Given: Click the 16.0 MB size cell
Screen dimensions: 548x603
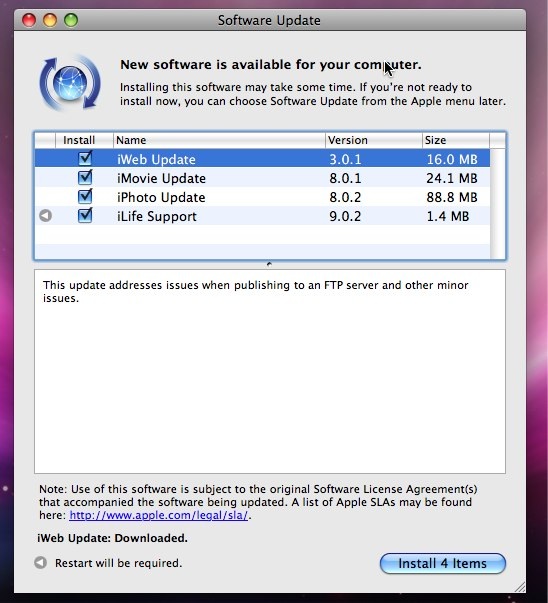Looking at the screenshot, I should coord(452,159).
